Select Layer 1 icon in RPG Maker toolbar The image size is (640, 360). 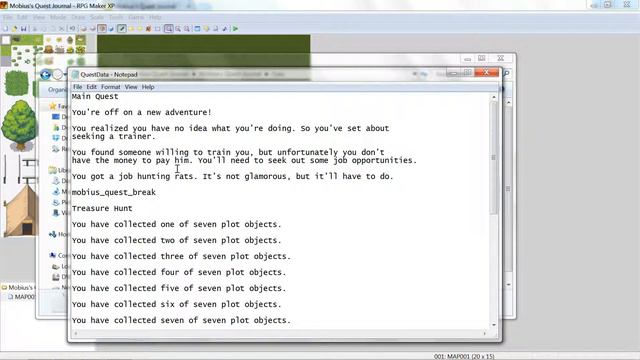pyautogui.click(x=84, y=29)
